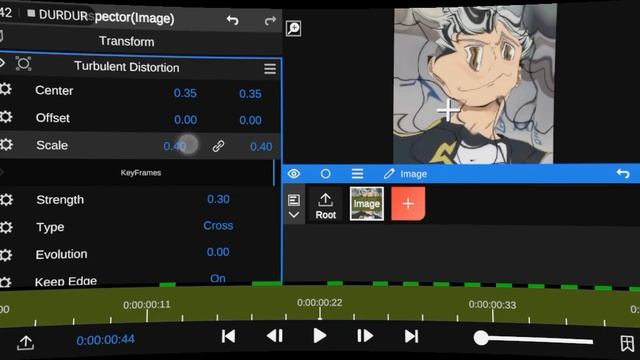Edit the Evolution value 0.00

[x=218, y=252]
